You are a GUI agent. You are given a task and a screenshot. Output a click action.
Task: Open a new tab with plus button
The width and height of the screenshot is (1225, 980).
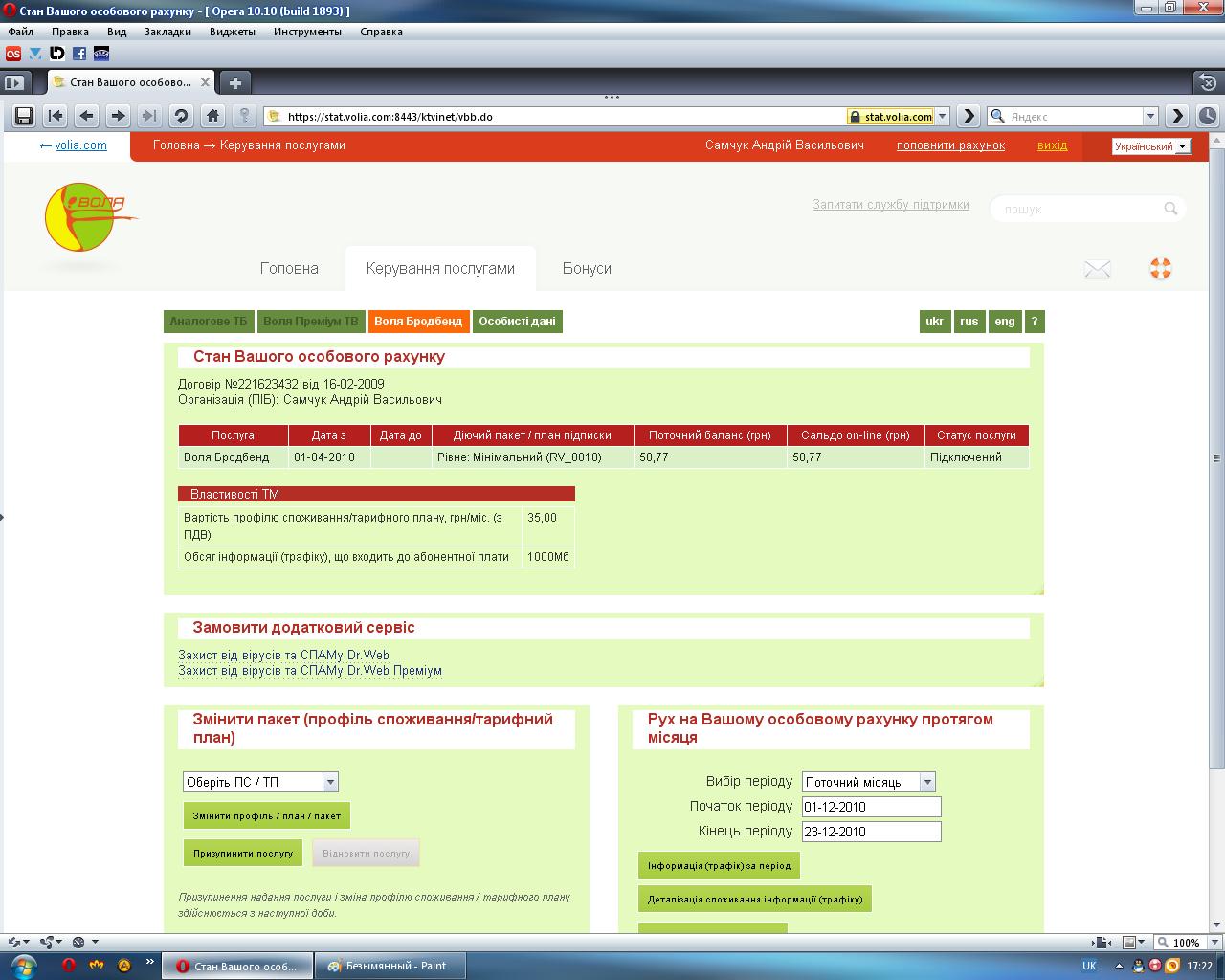(x=235, y=82)
